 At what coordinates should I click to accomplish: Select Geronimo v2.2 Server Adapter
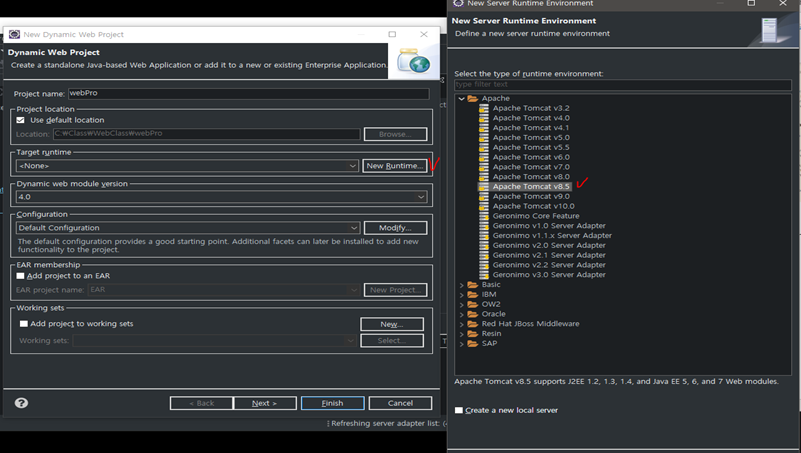tap(549, 265)
